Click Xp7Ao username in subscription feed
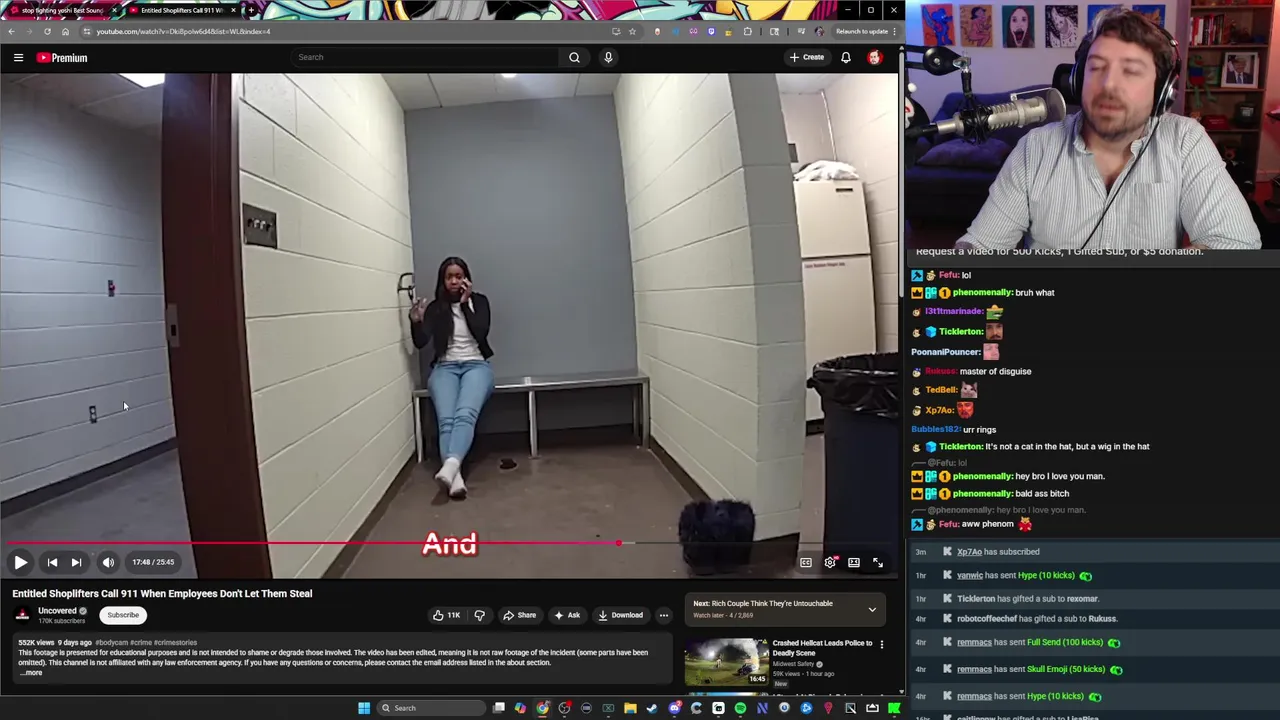The width and height of the screenshot is (1280, 720). pos(969,552)
